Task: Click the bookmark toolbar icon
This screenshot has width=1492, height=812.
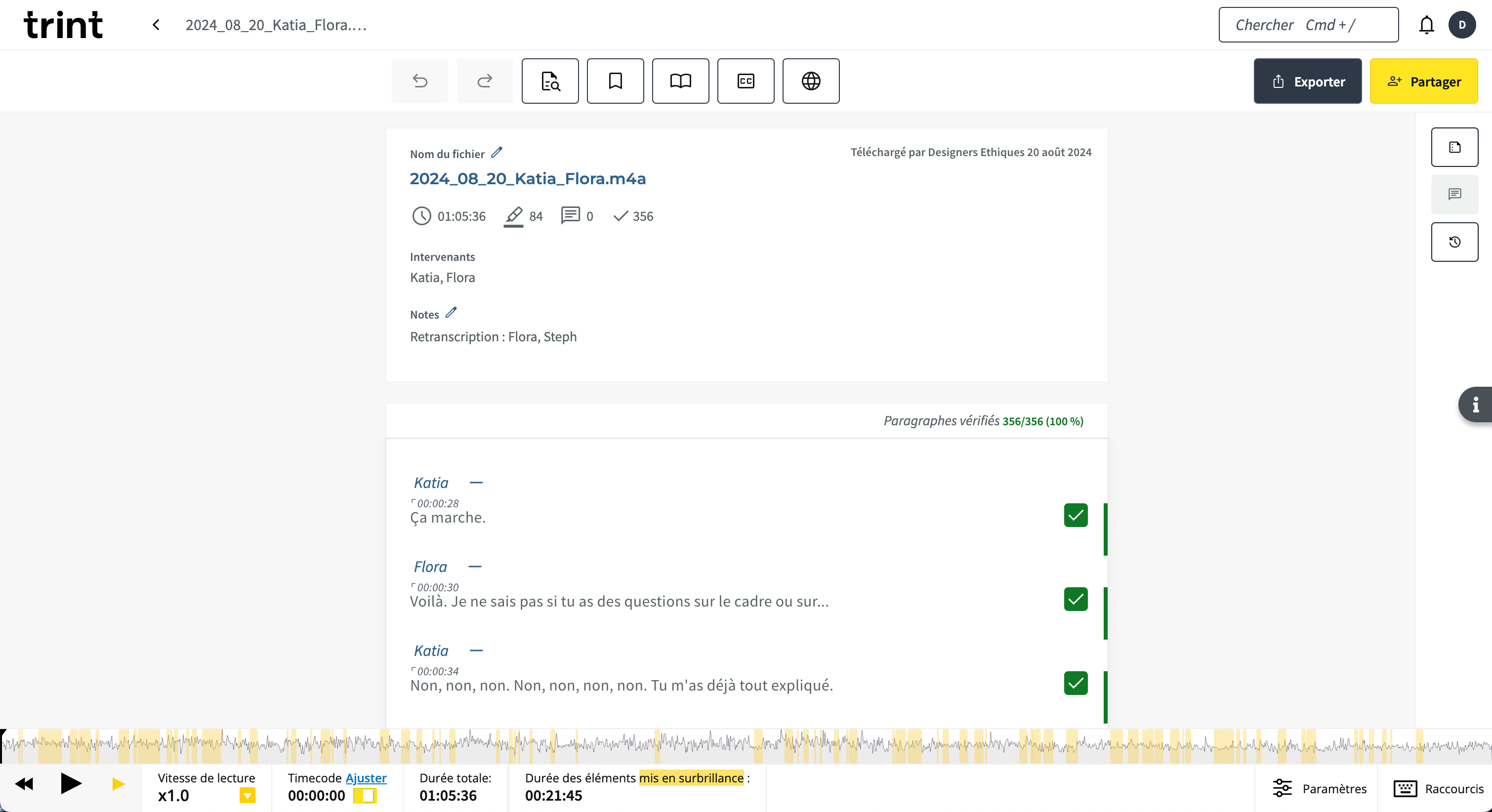Action: (x=615, y=81)
